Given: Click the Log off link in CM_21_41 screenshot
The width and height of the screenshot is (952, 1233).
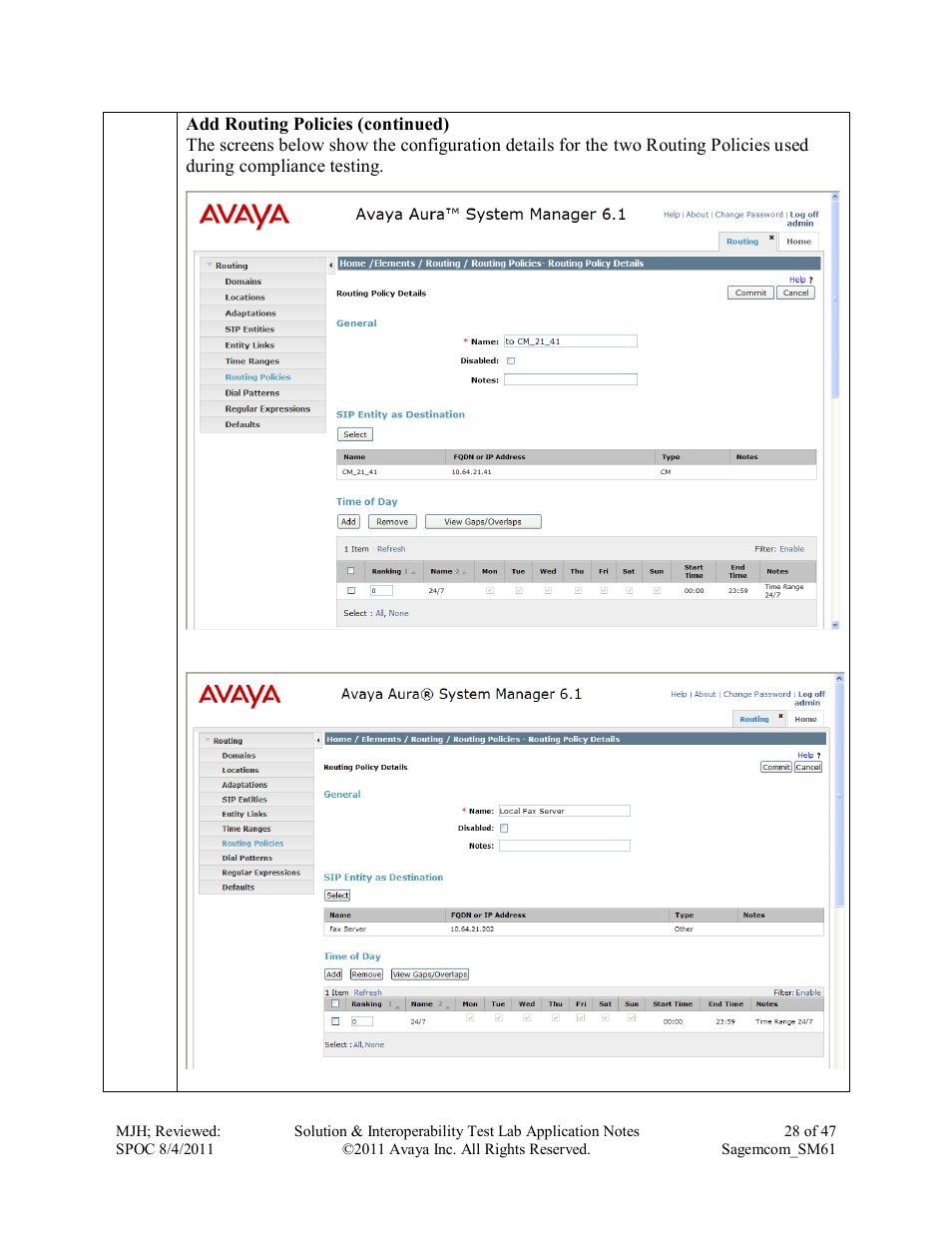Looking at the screenshot, I should (804, 215).
